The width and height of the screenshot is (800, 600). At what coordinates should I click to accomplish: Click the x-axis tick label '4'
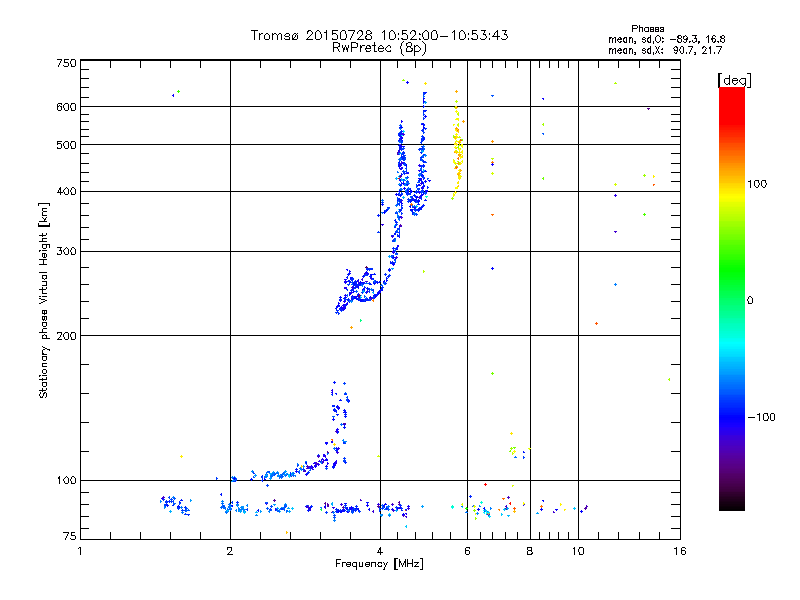click(x=380, y=551)
